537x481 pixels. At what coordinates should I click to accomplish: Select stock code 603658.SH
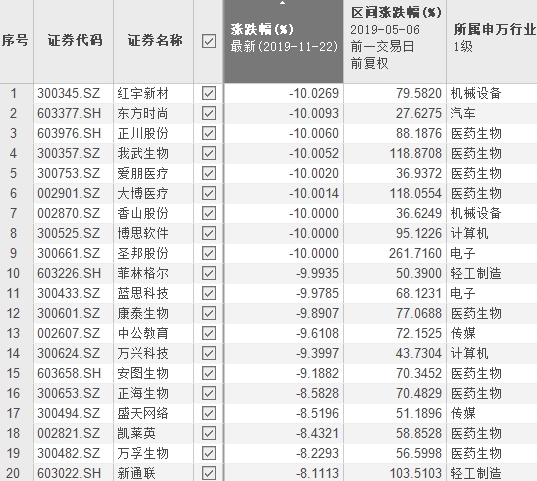click(69, 373)
